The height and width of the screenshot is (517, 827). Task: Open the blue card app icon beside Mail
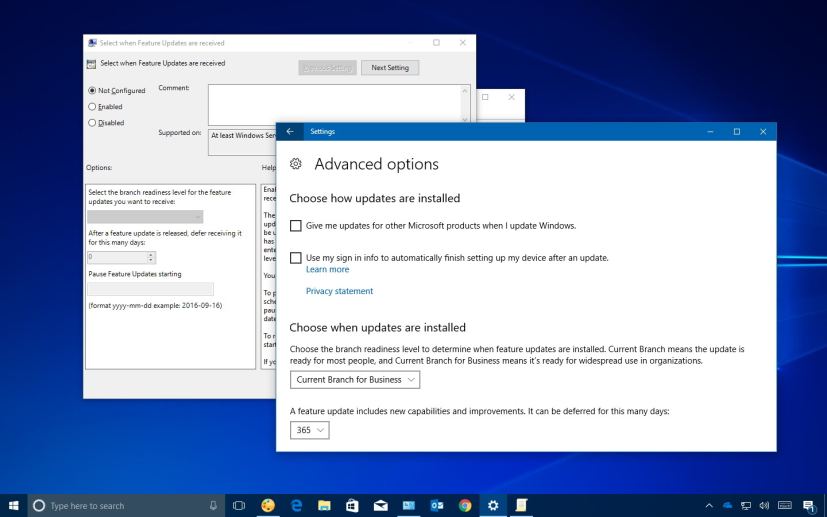[x=409, y=505]
